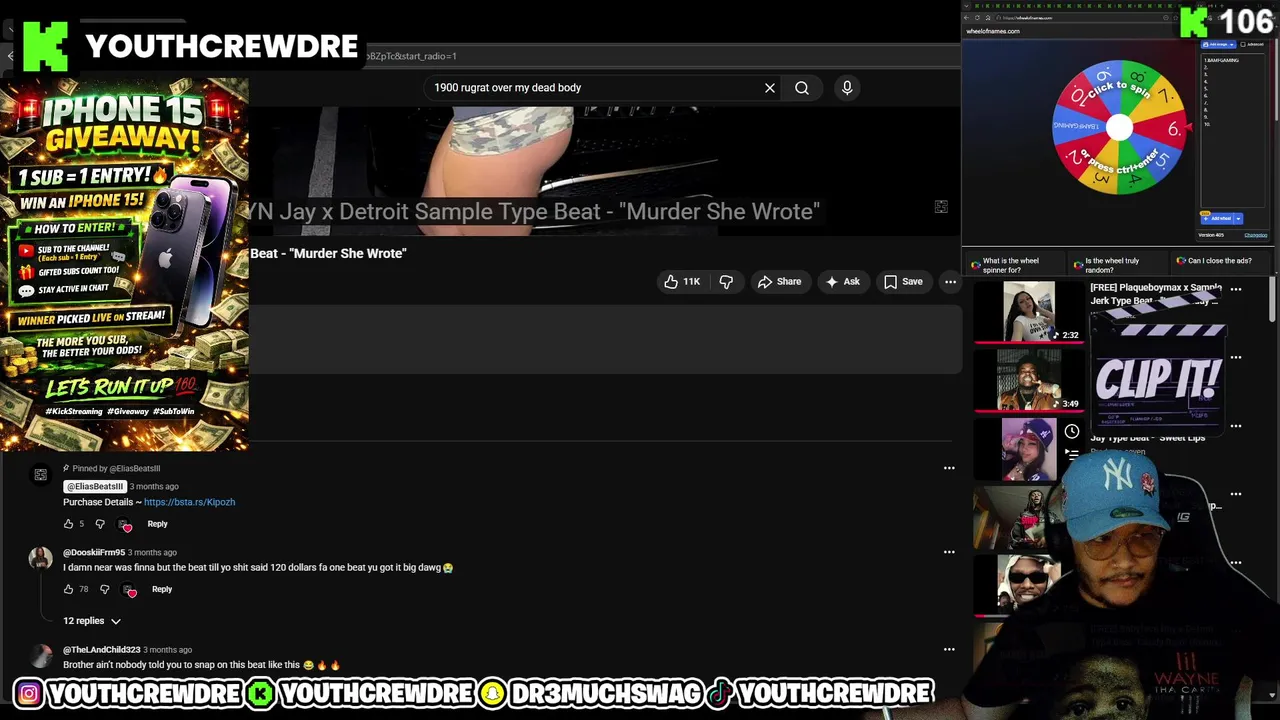The width and height of the screenshot is (1280, 720).
Task: Clear the YouTube search text with the X
Action: pyautogui.click(x=770, y=88)
